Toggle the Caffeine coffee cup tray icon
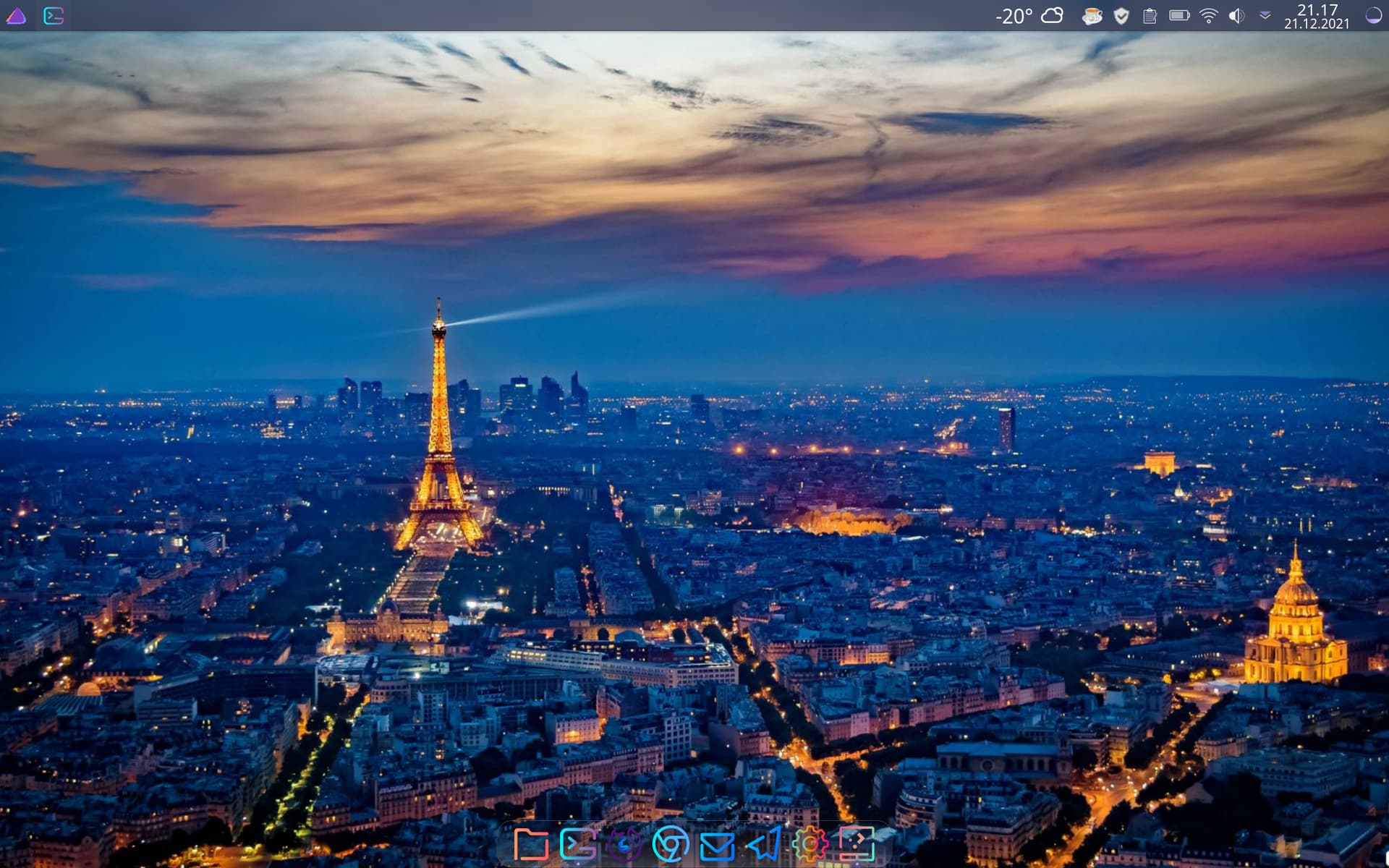This screenshot has height=868, width=1389. click(x=1092, y=16)
